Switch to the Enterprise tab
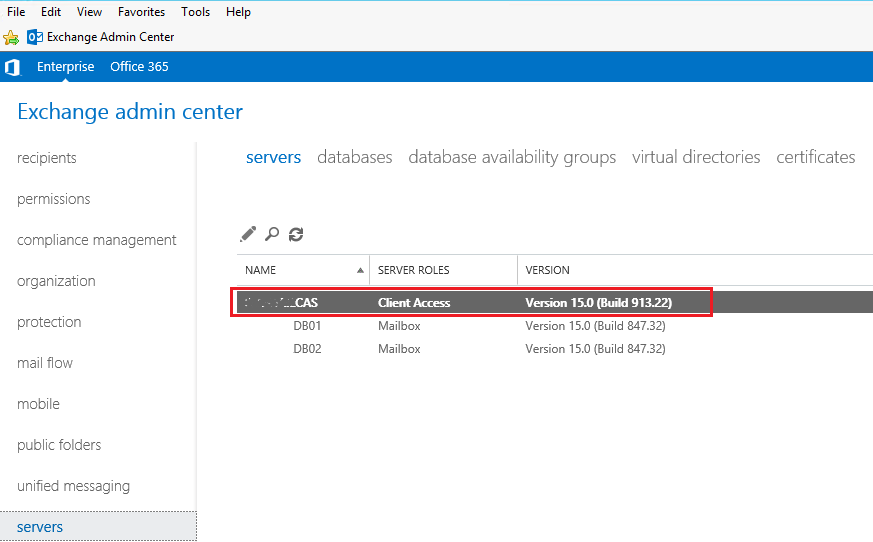This screenshot has height=542, width=873. click(66, 67)
